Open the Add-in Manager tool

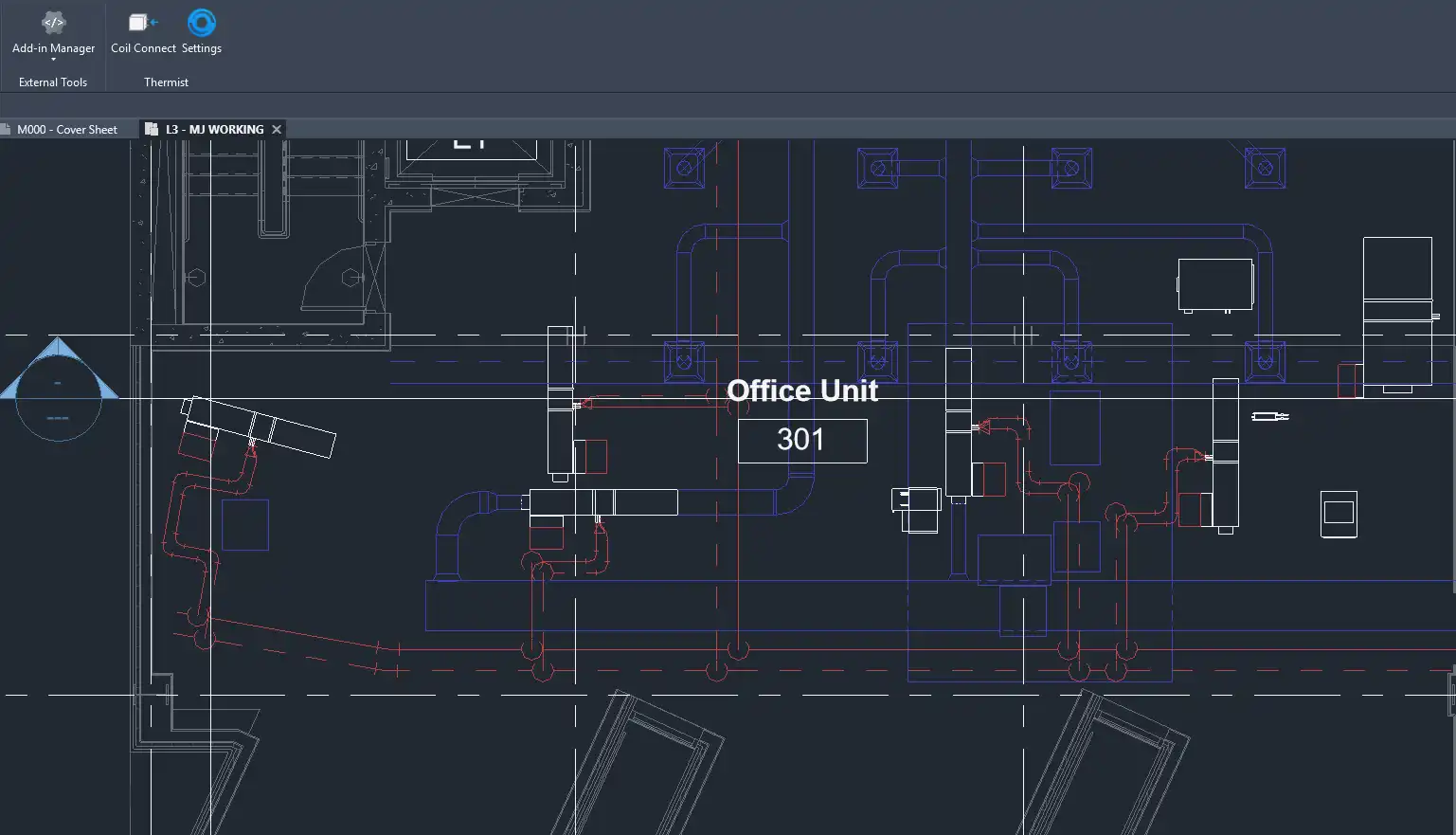(x=53, y=30)
